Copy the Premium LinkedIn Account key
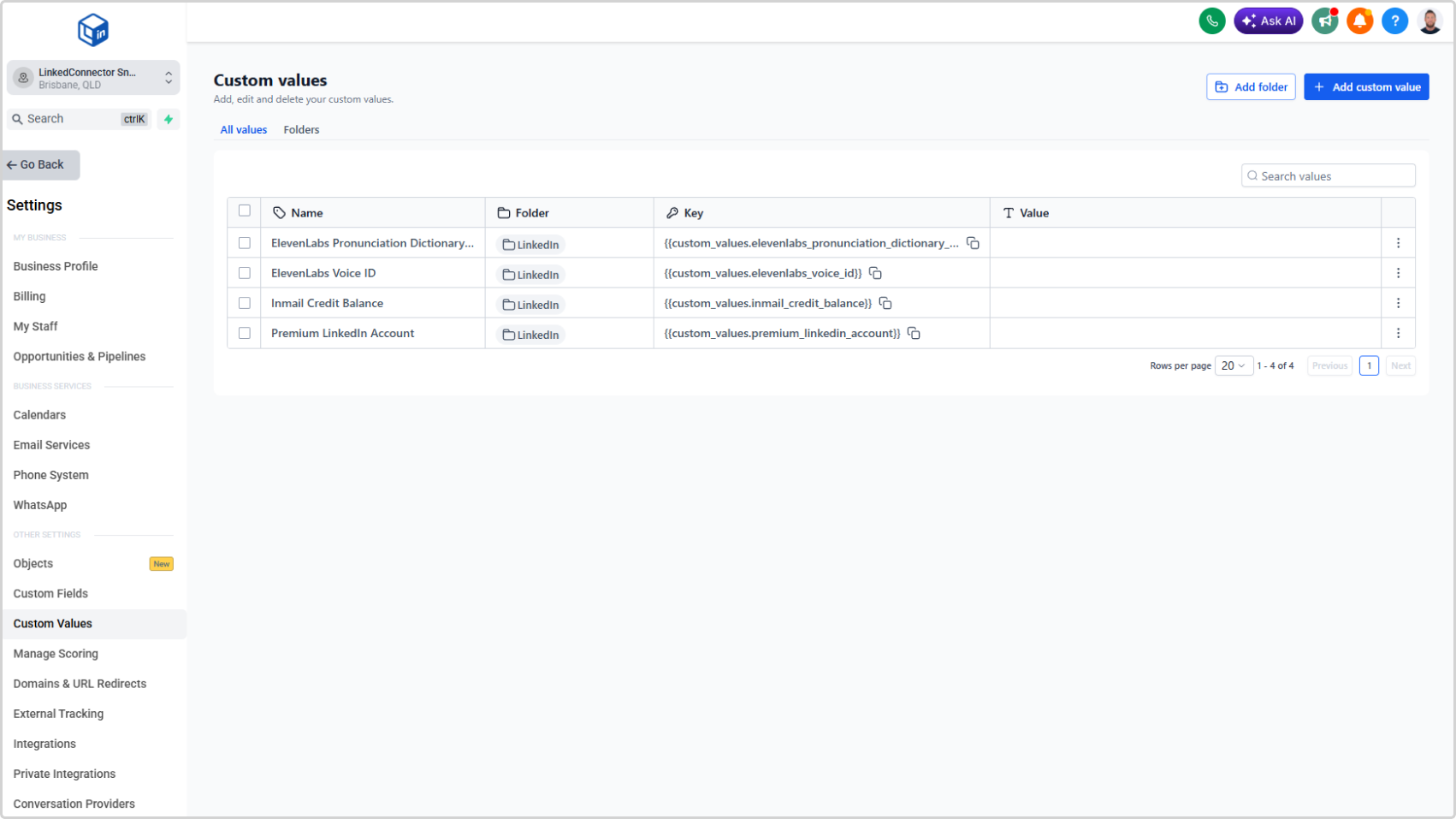Image resolution: width=1456 pixels, height=819 pixels. coord(914,333)
